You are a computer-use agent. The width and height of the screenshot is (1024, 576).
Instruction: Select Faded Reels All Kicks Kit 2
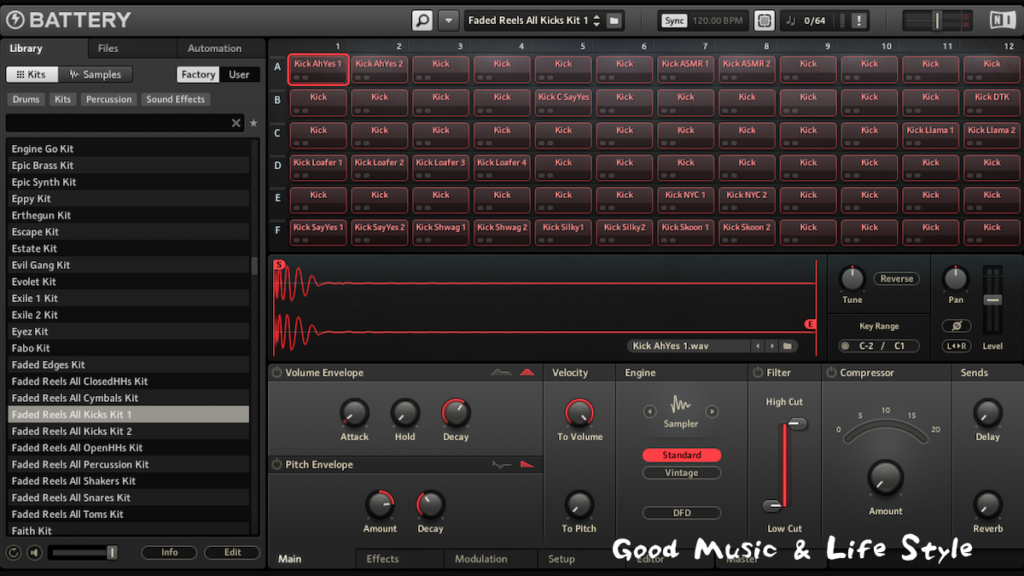[128, 431]
